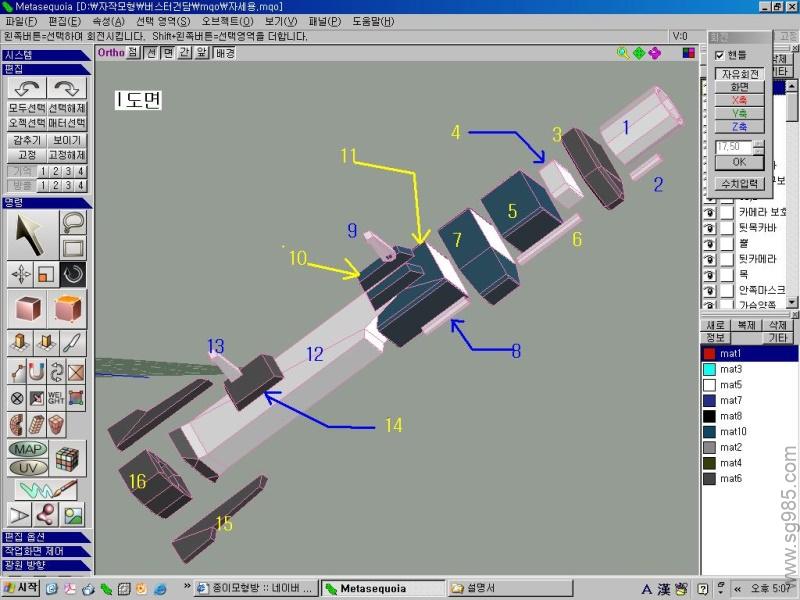Select the rotate tool icon

click(x=73, y=273)
